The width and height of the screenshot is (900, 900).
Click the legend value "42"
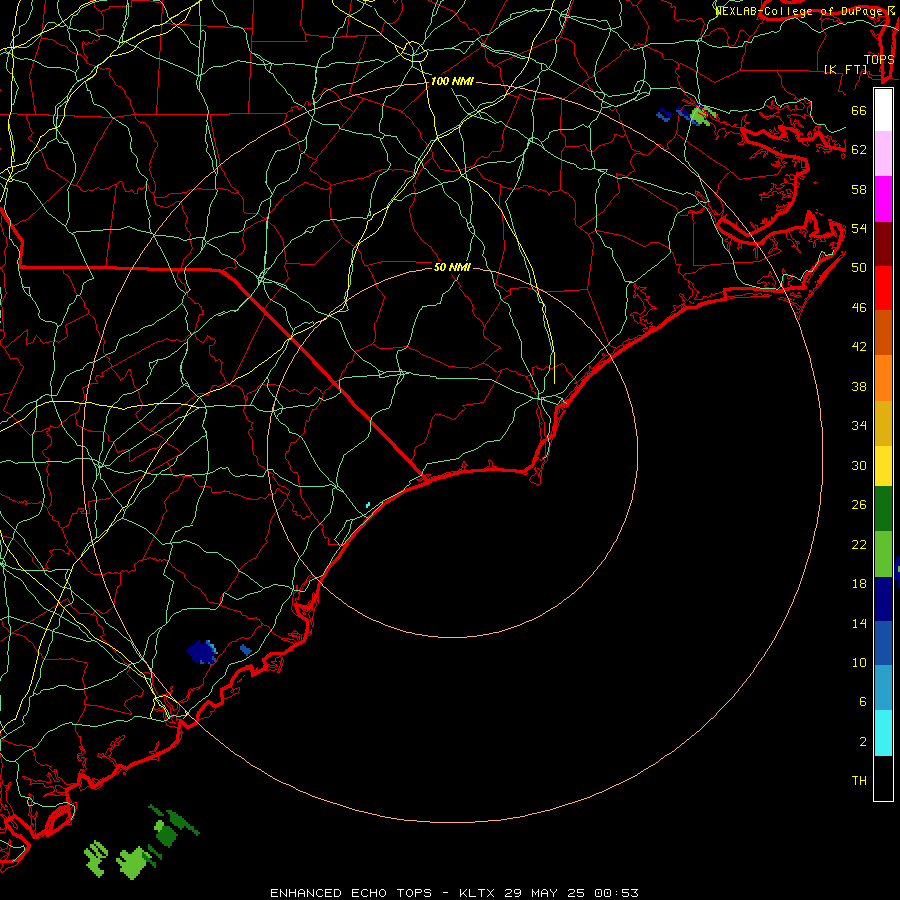point(859,347)
